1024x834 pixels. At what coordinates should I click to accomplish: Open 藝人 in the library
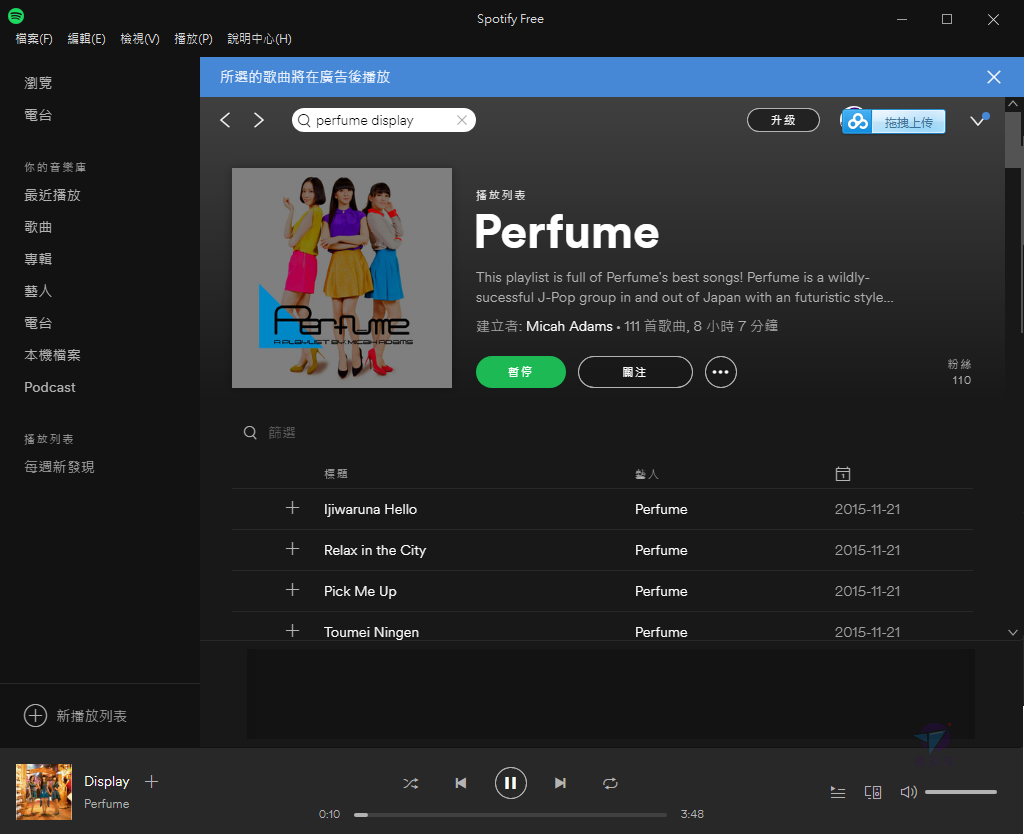(x=38, y=291)
